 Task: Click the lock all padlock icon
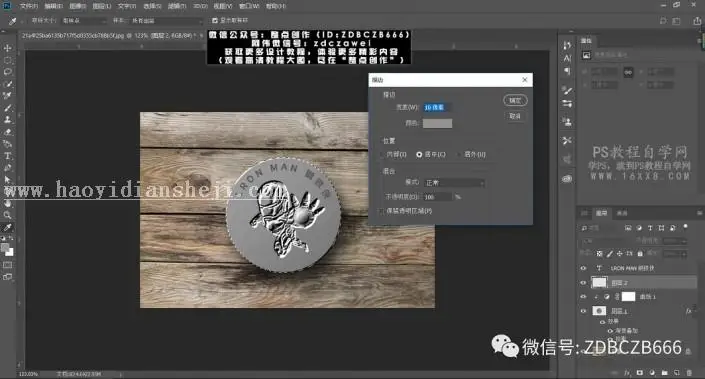pos(640,254)
